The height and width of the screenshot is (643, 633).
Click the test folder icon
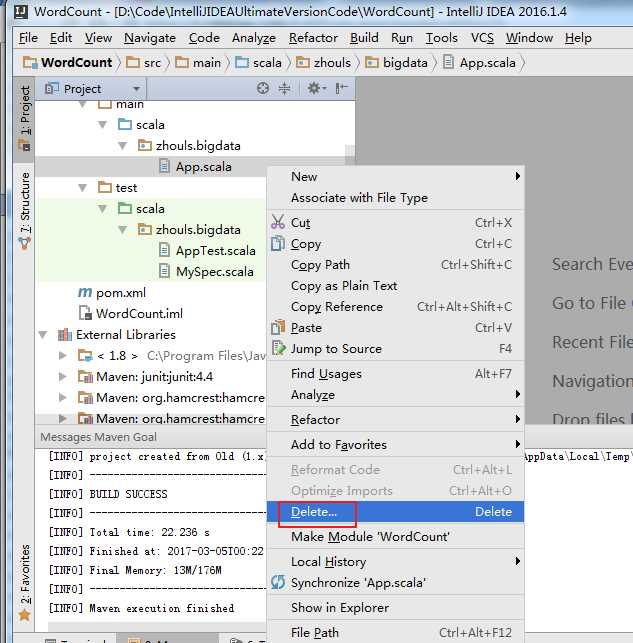point(105,187)
